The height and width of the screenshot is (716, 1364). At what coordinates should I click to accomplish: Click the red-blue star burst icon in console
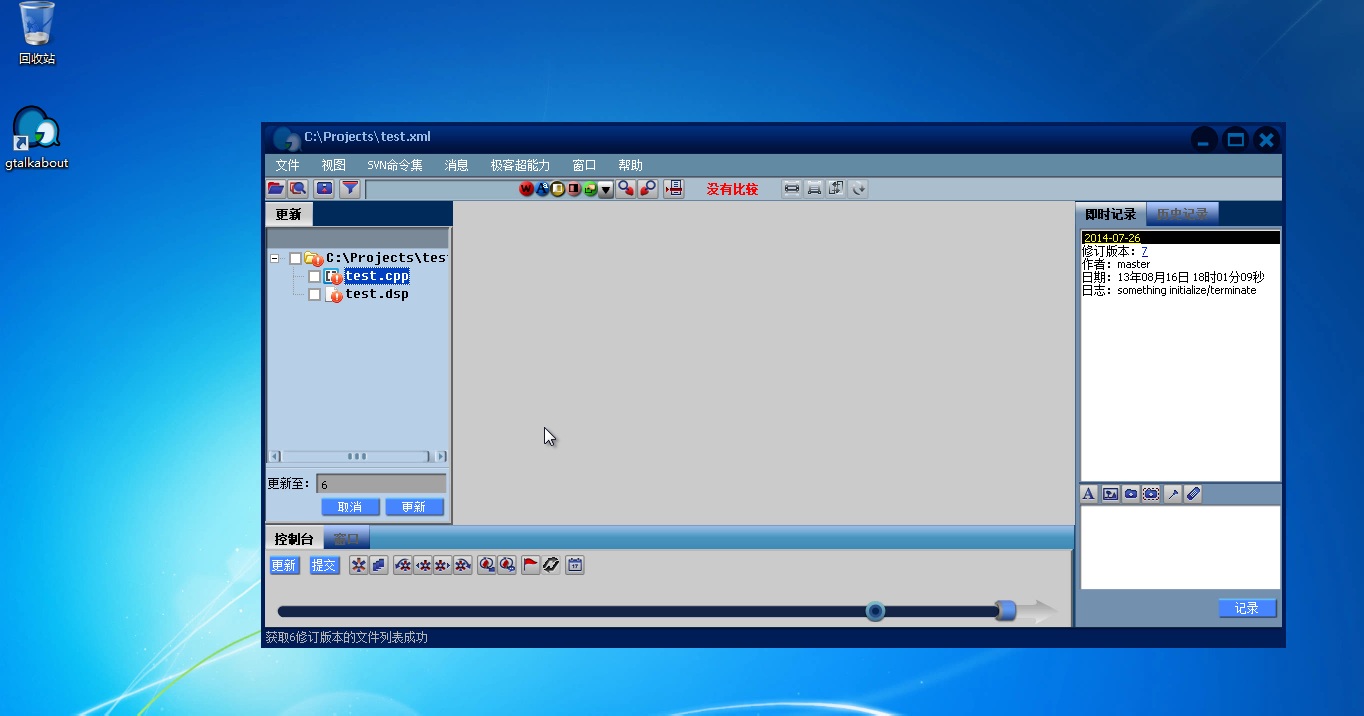click(359, 565)
